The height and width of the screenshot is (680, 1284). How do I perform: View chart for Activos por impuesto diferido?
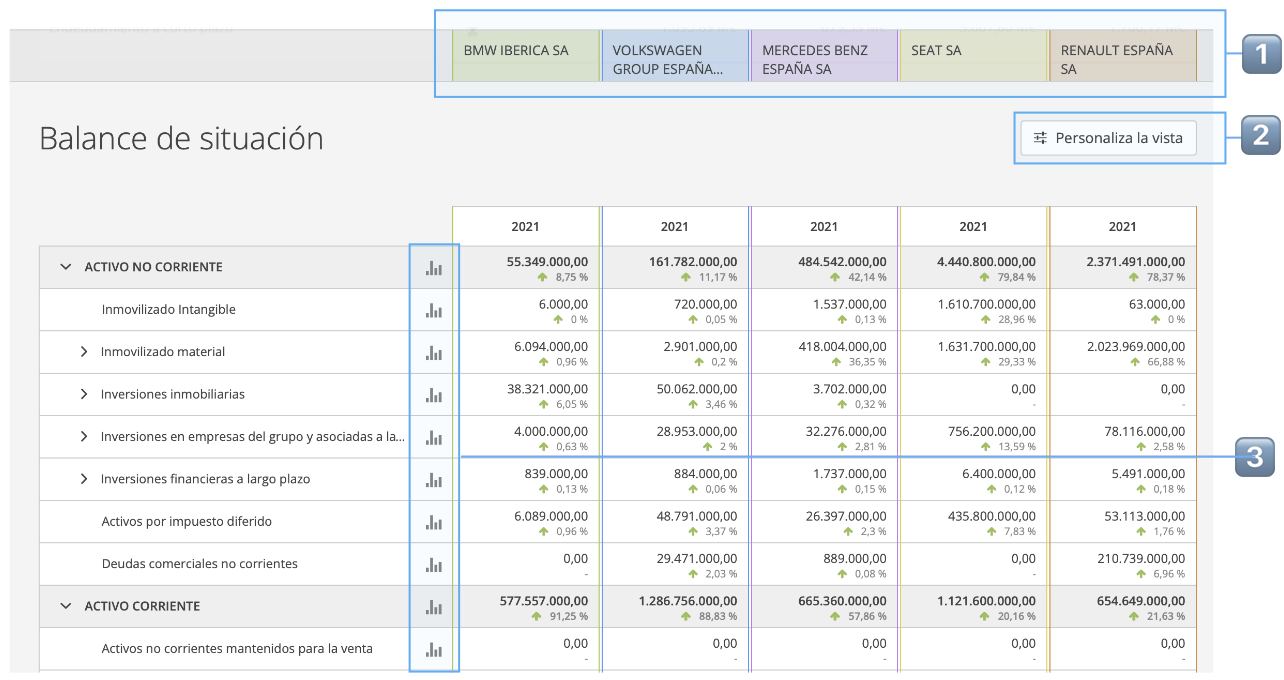(433, 522)
